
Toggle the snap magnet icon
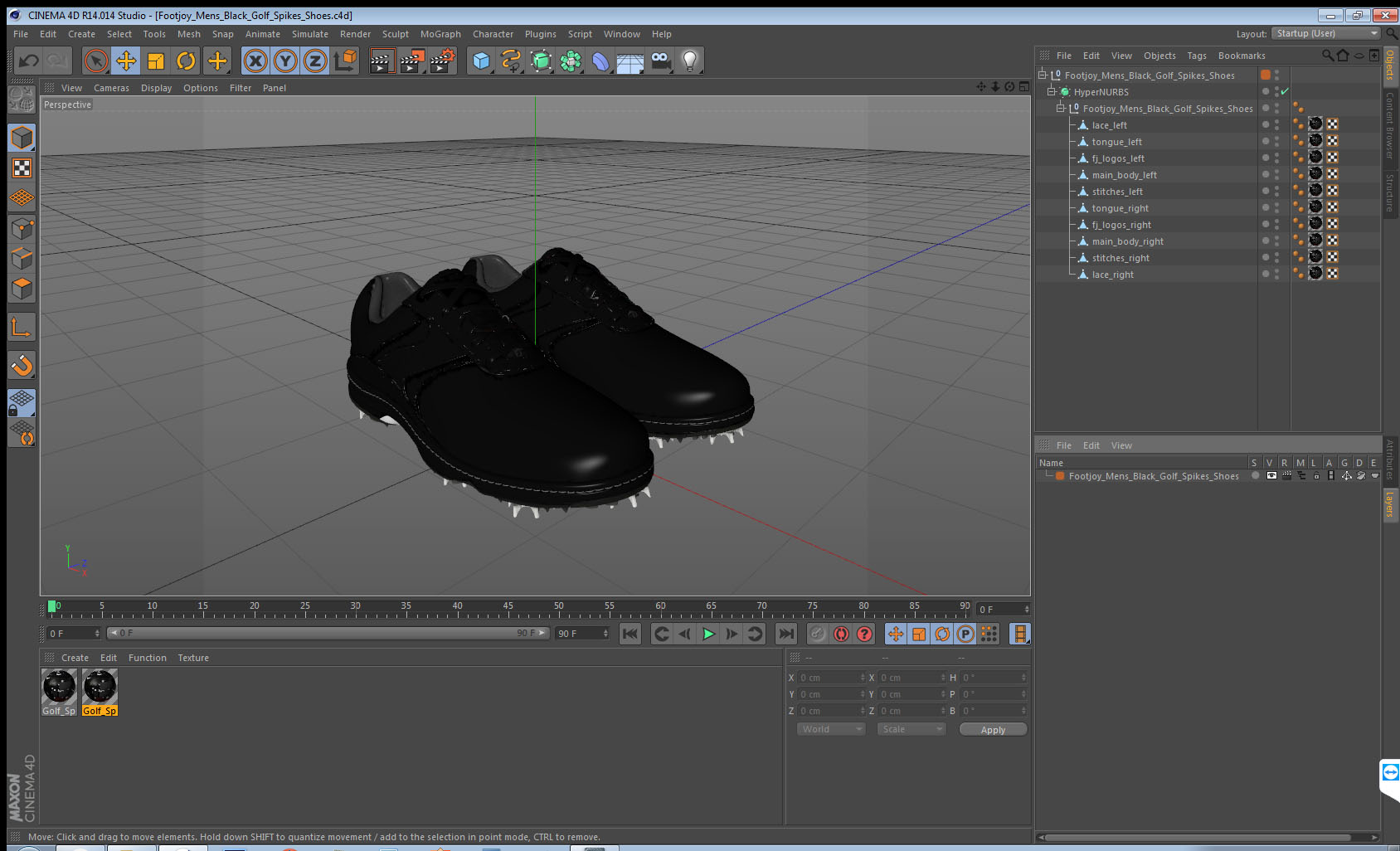(22, 365)
